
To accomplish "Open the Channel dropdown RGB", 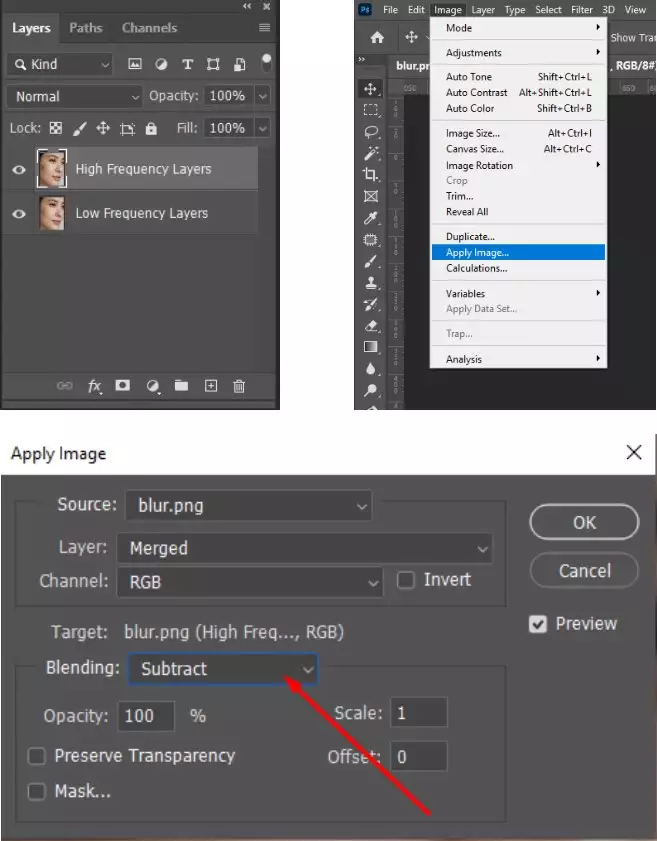I will pos(250,582).
